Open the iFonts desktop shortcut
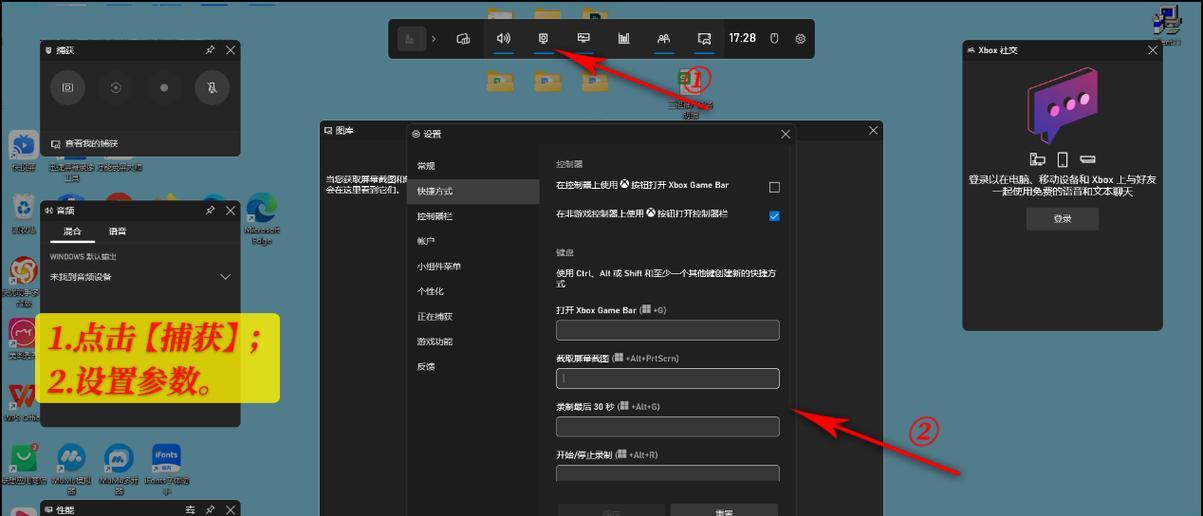Screen dimensions: 1203x516 pos(166,469)
